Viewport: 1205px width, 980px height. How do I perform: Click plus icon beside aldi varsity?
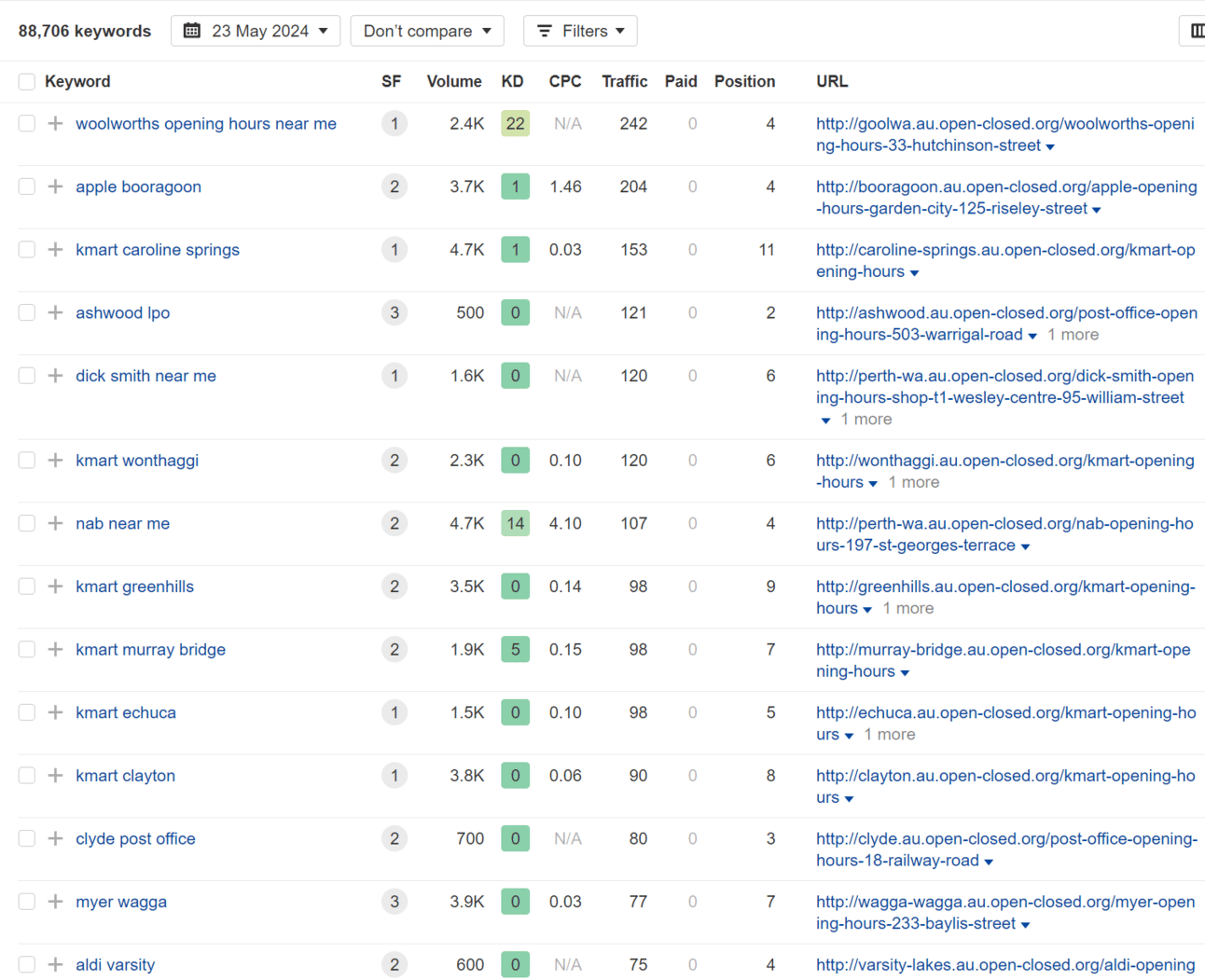click(x=56, y=965)
